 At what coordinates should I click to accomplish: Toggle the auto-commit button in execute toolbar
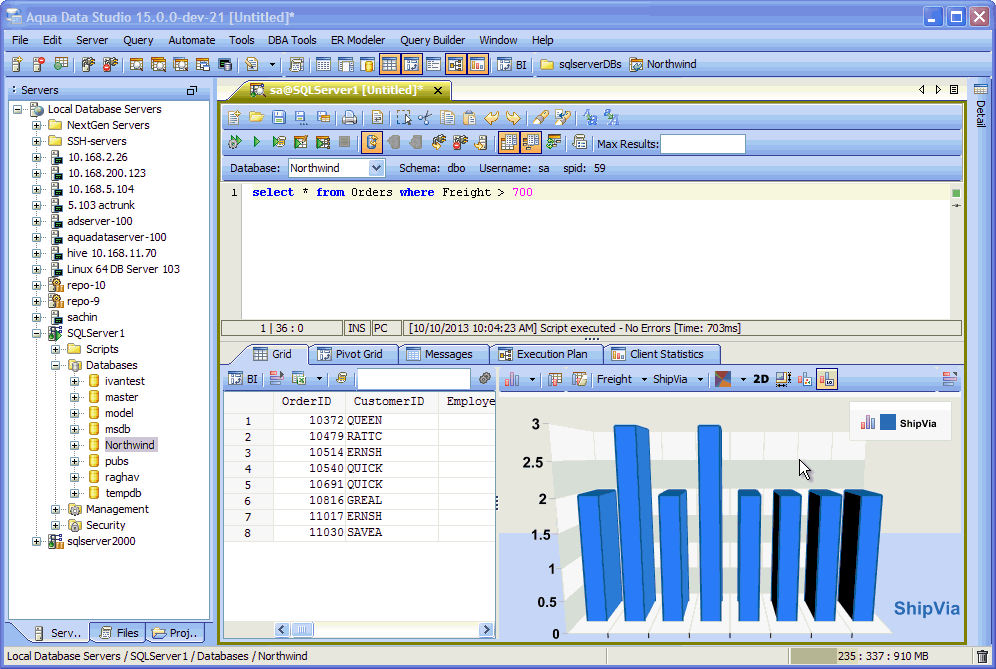tap(372, 142)
